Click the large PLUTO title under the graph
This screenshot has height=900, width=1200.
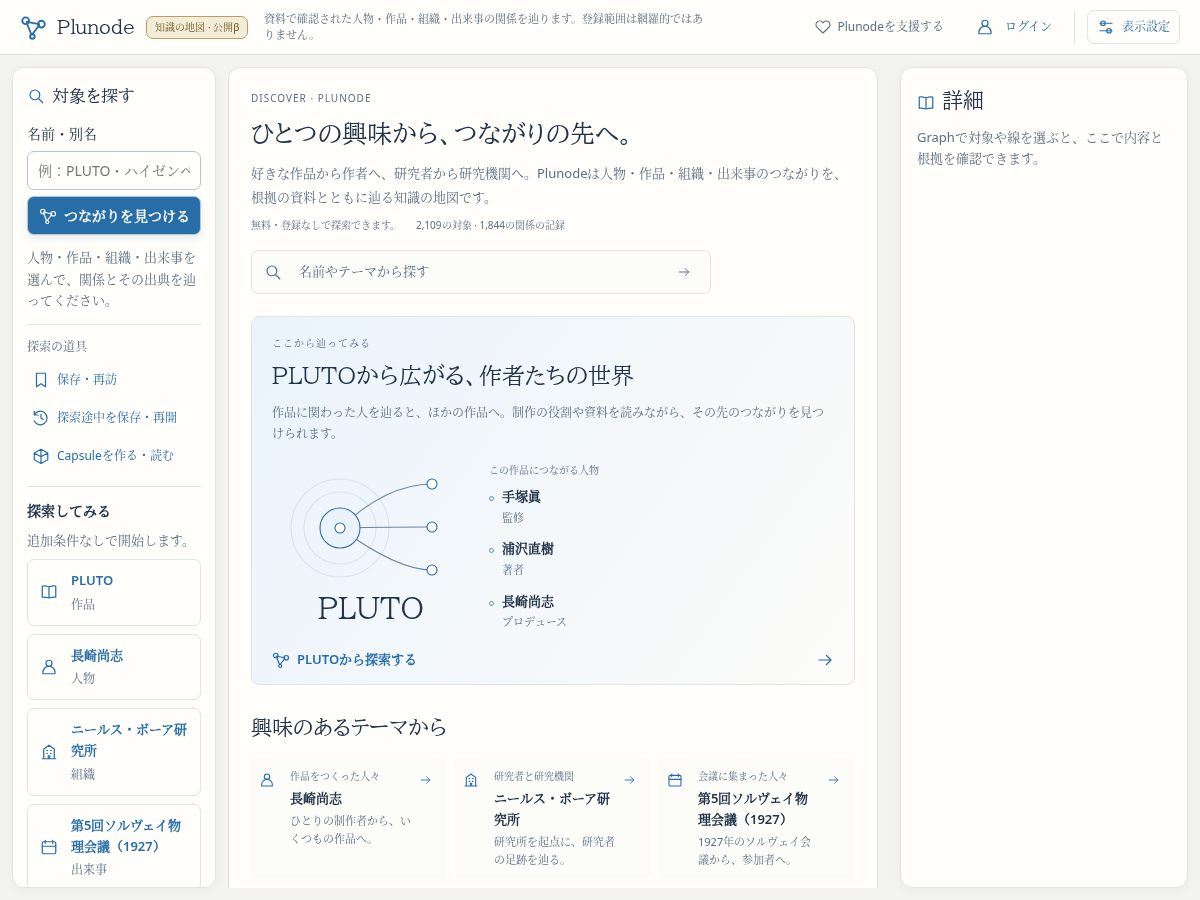click(370, 608)
